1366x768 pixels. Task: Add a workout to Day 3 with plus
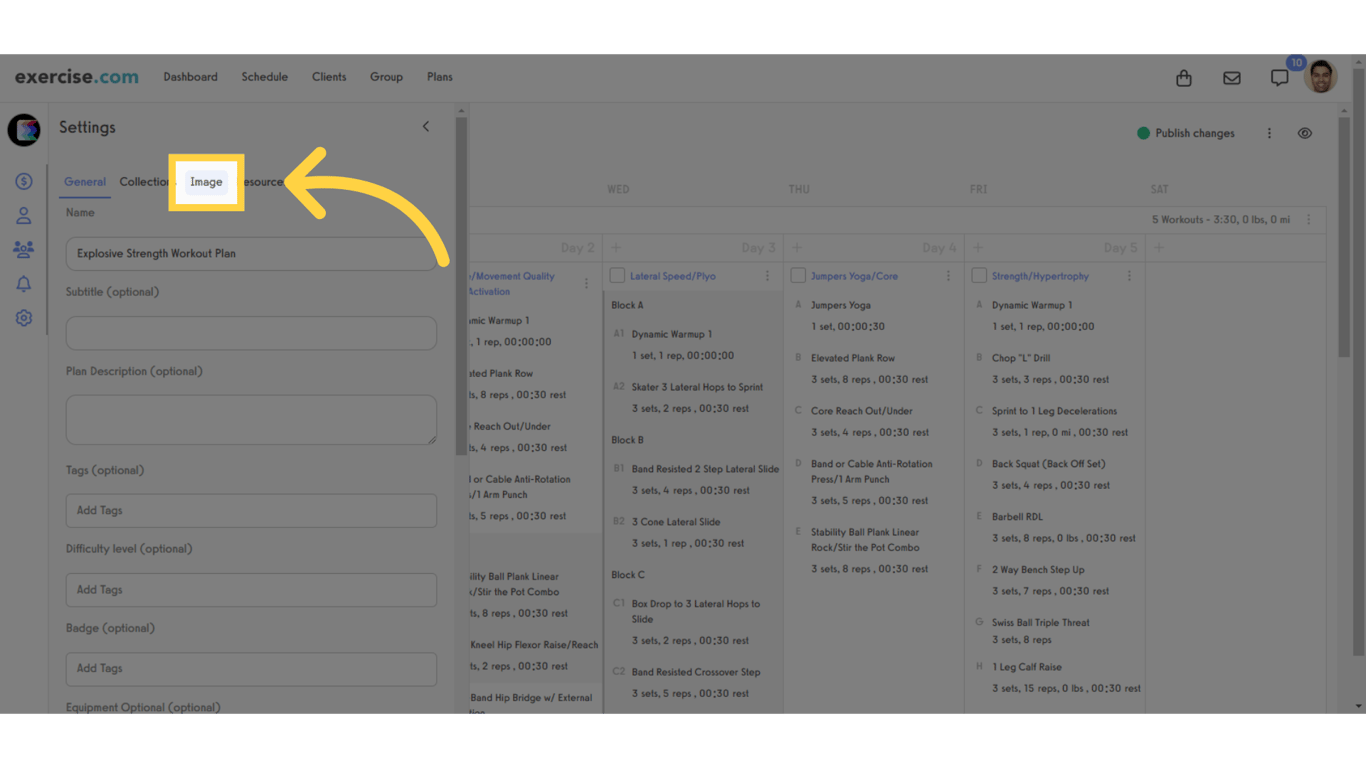click(x=616, y=247)
